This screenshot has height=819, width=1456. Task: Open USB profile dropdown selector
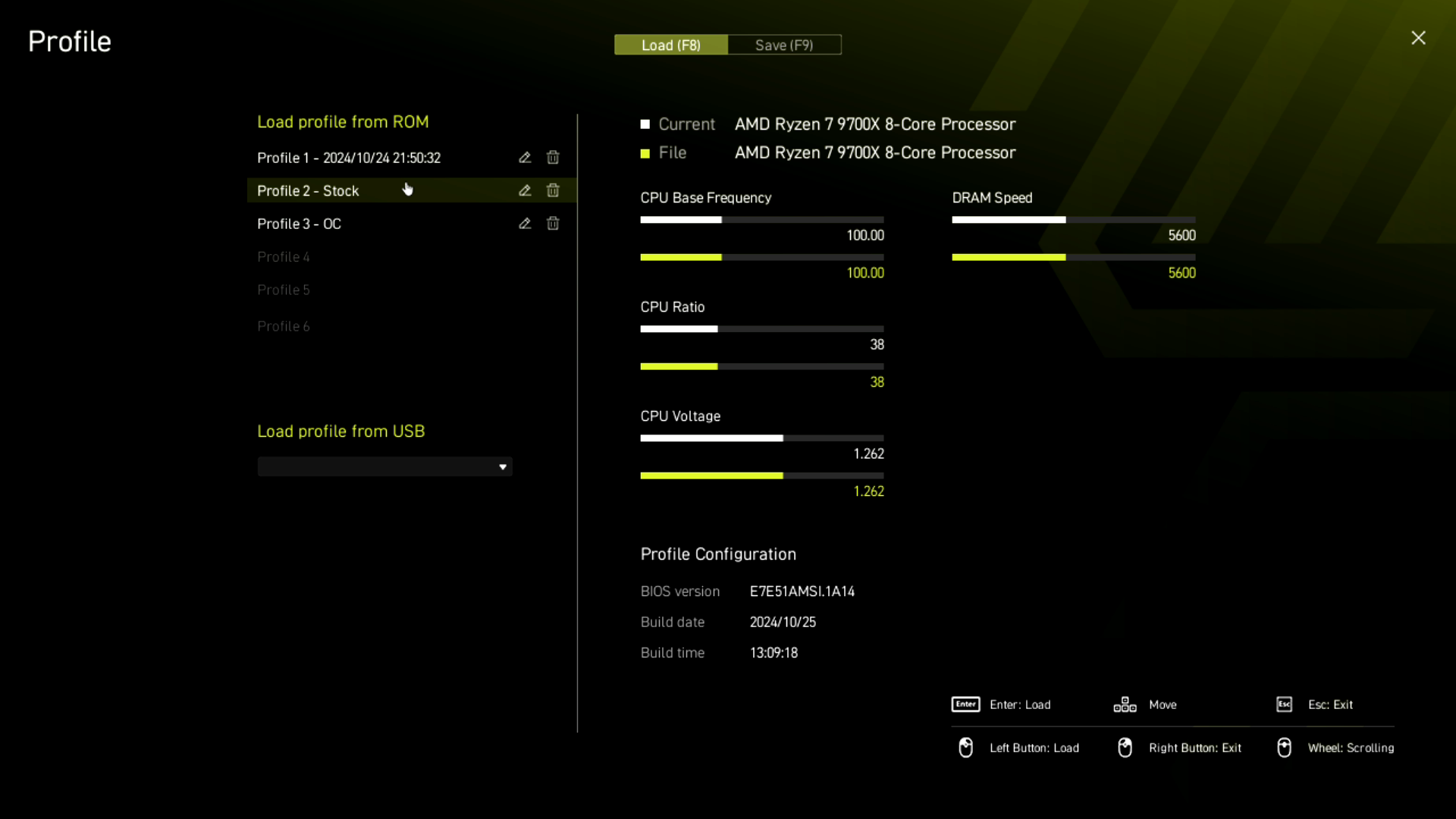pyautogui.click(x=385, y=465)
